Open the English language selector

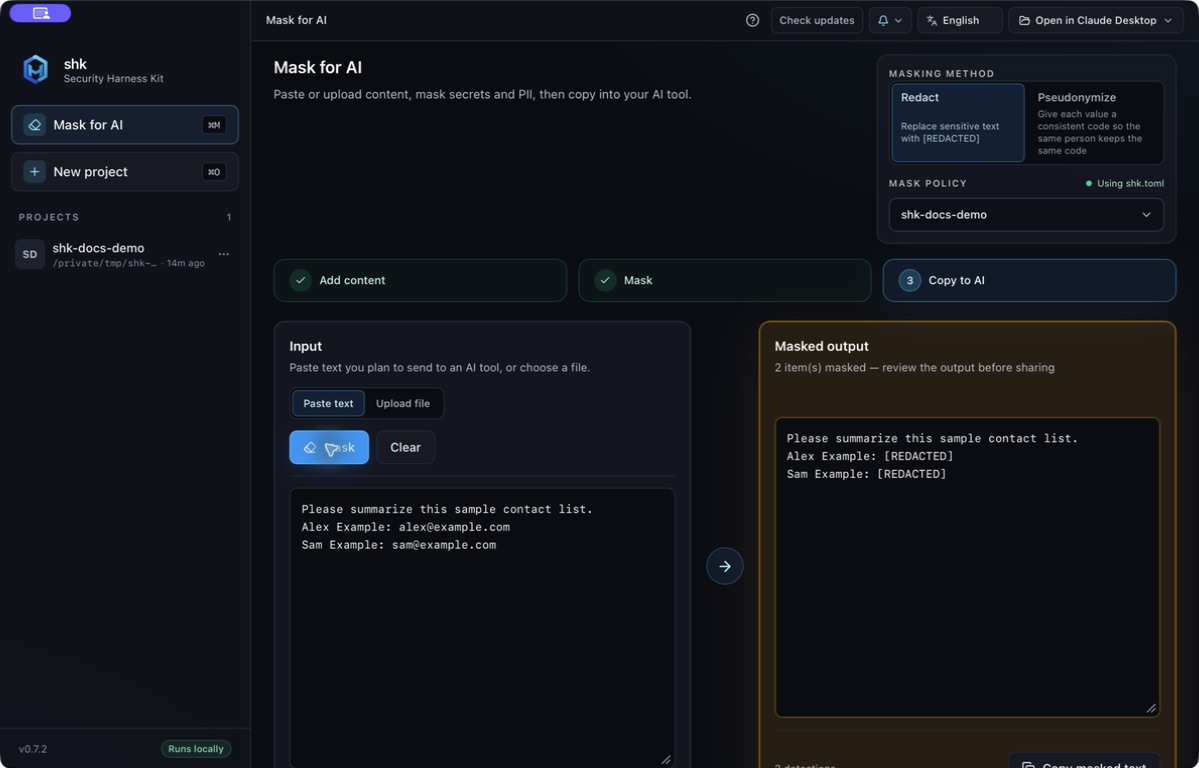coord(960,21)
